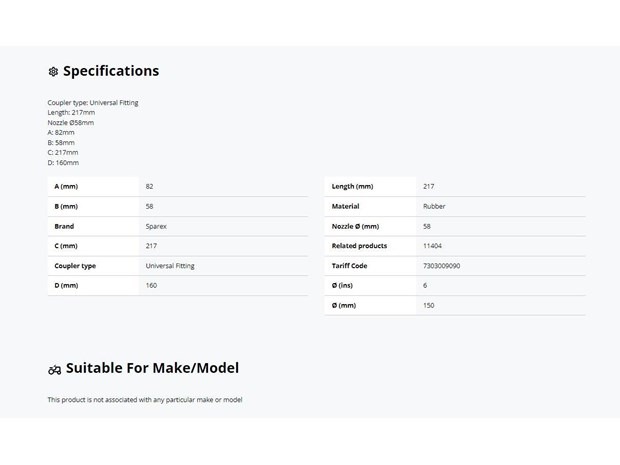Click the Ø (mm) value 150

click(428, 306)
